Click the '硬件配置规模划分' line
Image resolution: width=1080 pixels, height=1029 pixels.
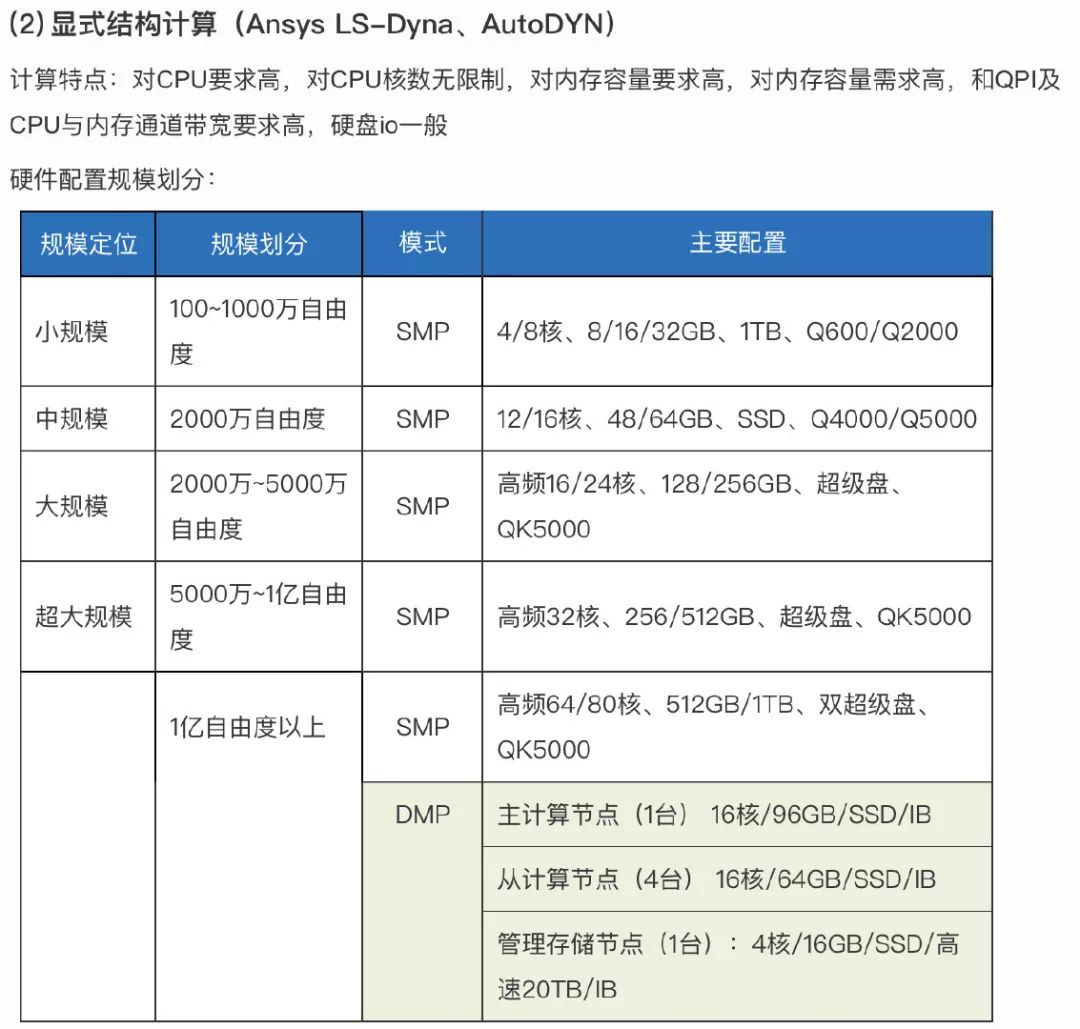click(x=113, y=180)
